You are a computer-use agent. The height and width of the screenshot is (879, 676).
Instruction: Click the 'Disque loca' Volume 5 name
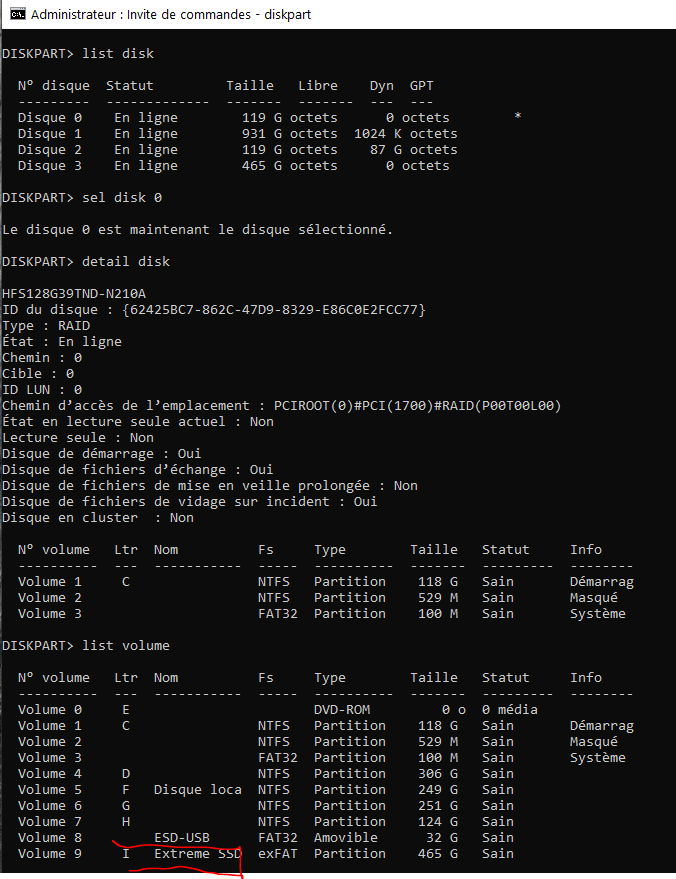click(198, 790)
